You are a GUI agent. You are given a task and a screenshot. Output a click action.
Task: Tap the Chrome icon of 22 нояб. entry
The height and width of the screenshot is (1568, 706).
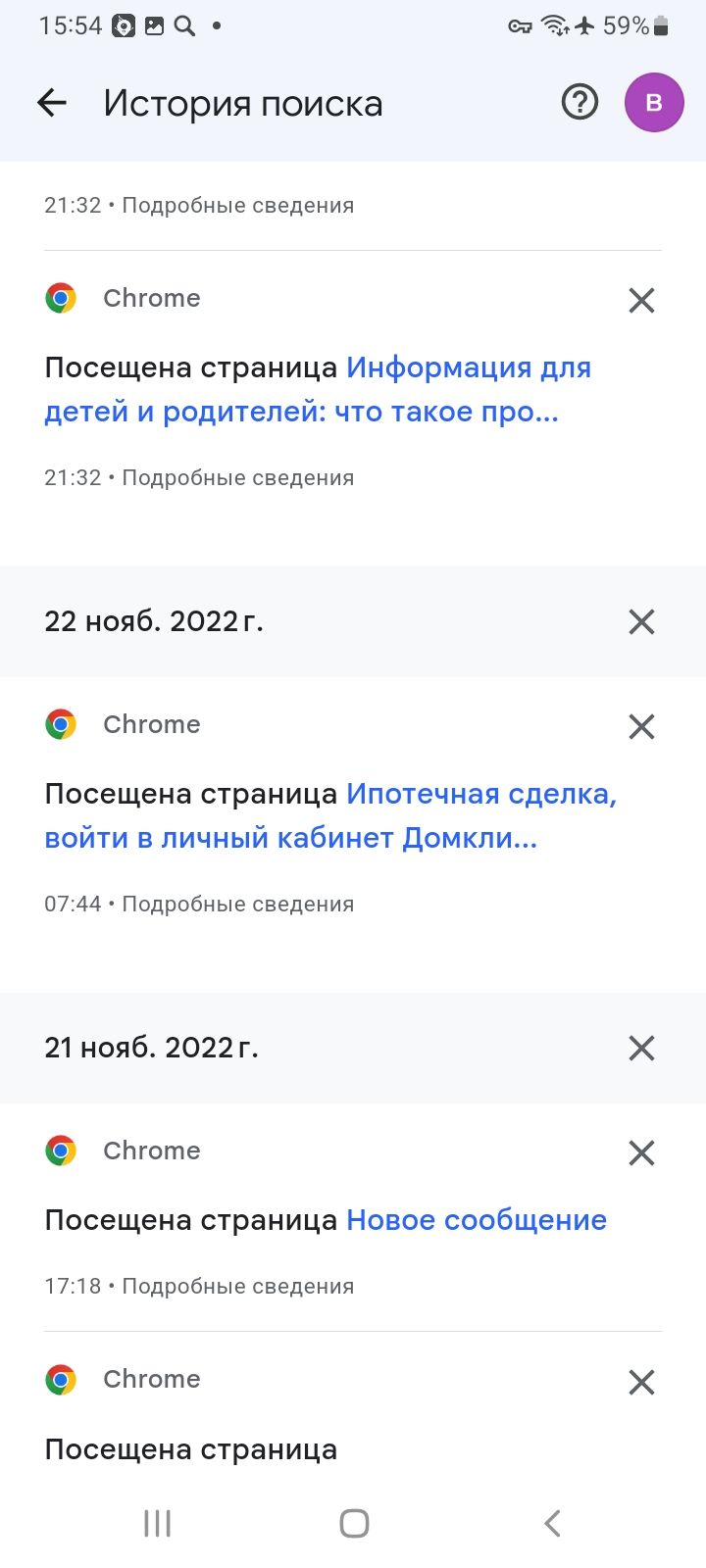tap(61, 724)
